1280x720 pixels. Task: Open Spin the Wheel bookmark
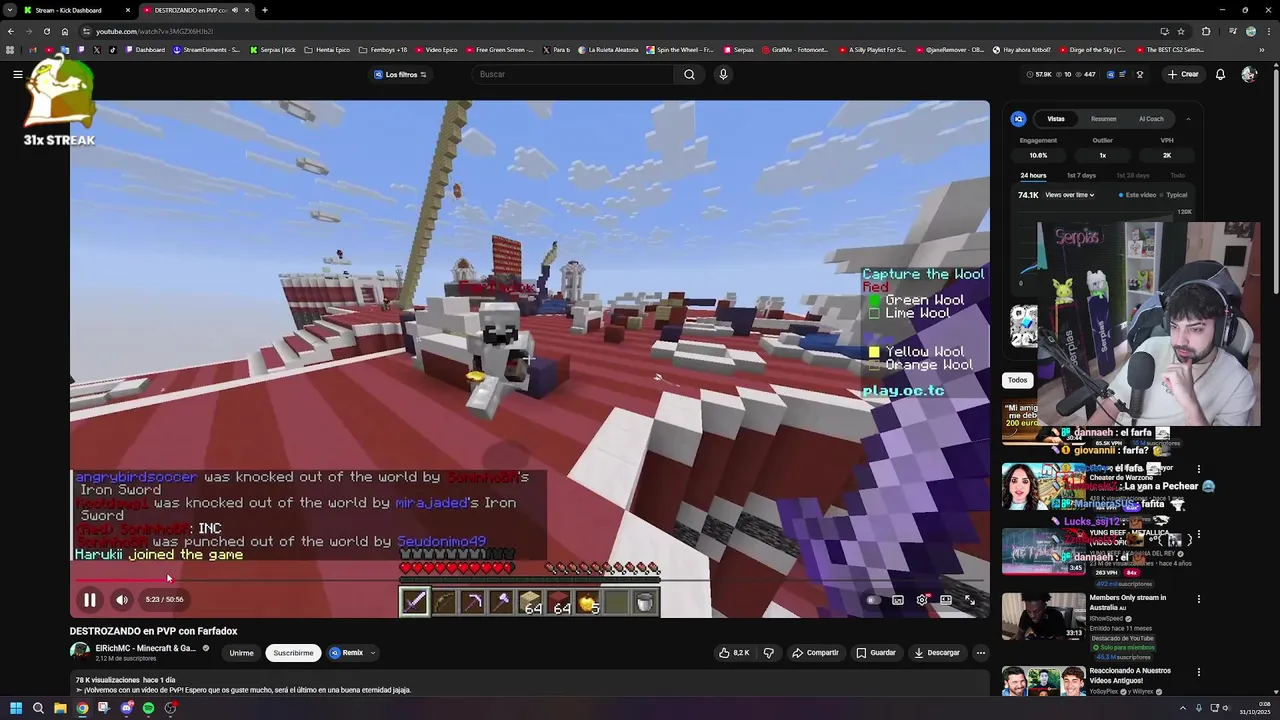(x=680, y=50)
